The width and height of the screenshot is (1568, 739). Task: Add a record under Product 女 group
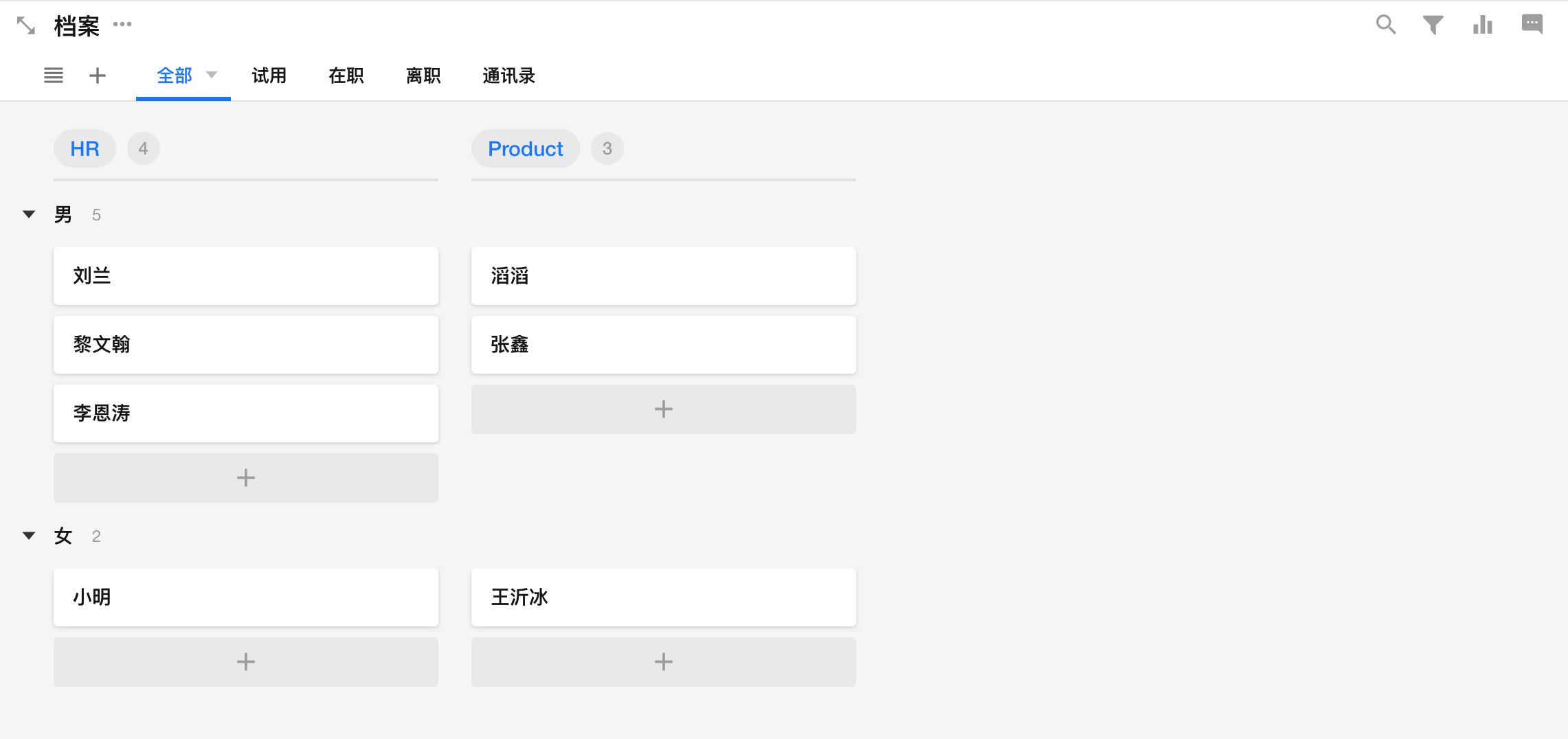coord(663,662)
